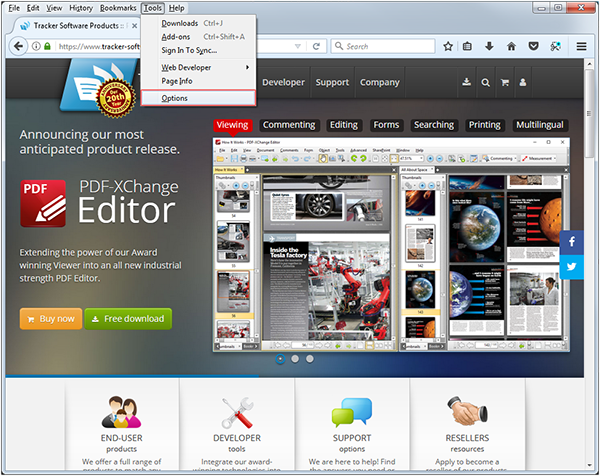The width and height of the screenshot is (600, 476).
Task: Select the Viewing feature tab
Action: pos(232,125)
